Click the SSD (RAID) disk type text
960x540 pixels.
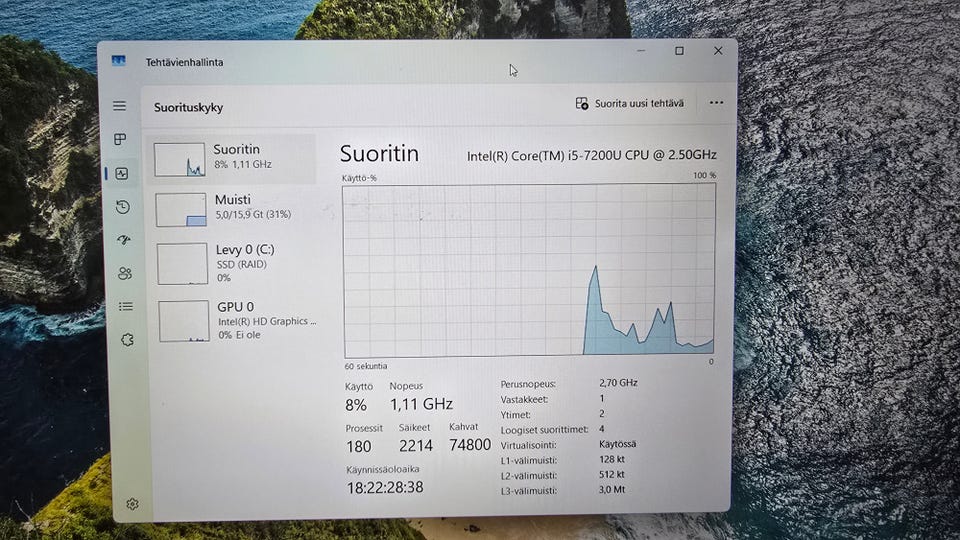point(242,264)
